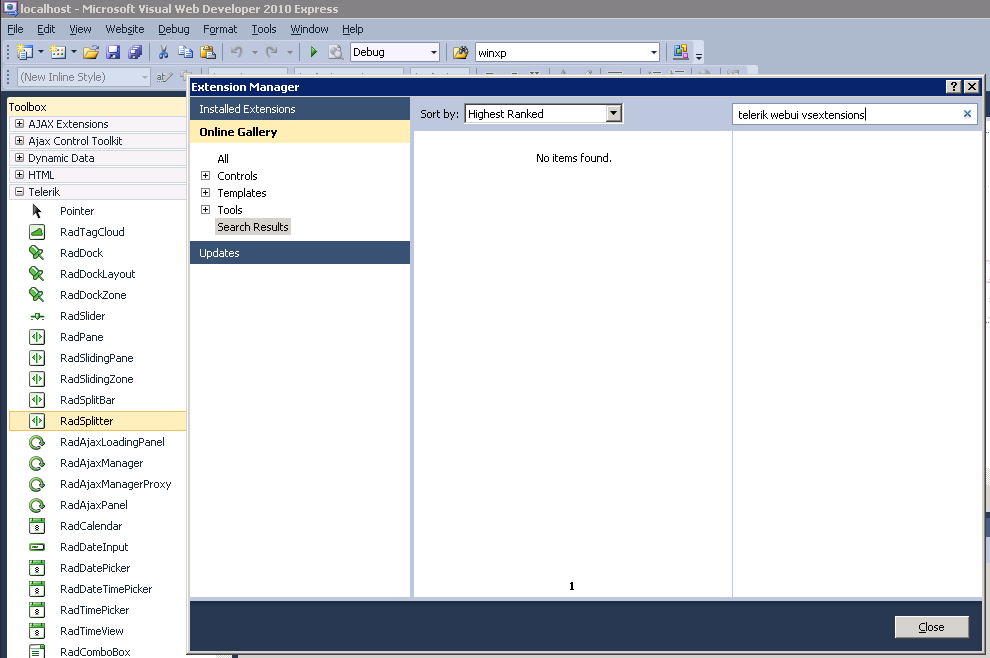Cut the selection with the scissors icon

pos(164,52)
